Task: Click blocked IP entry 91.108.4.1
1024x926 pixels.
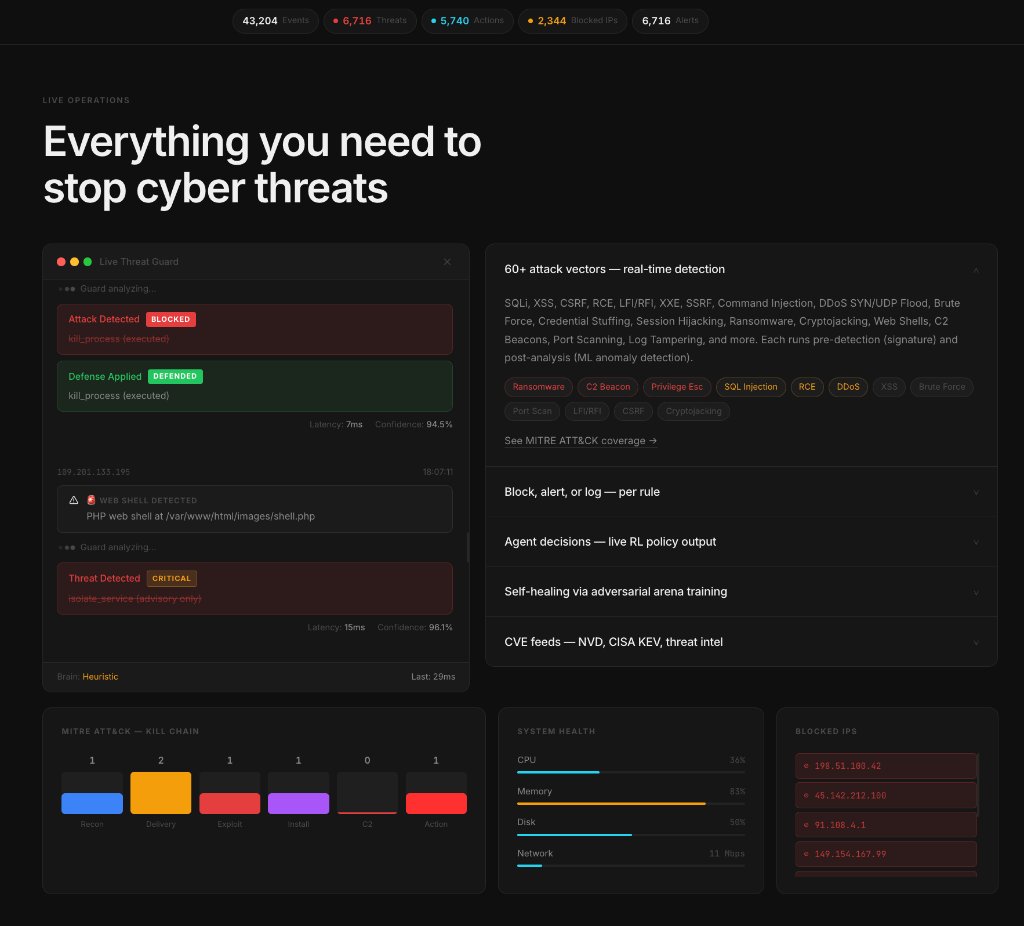Action: pos(886,825)
